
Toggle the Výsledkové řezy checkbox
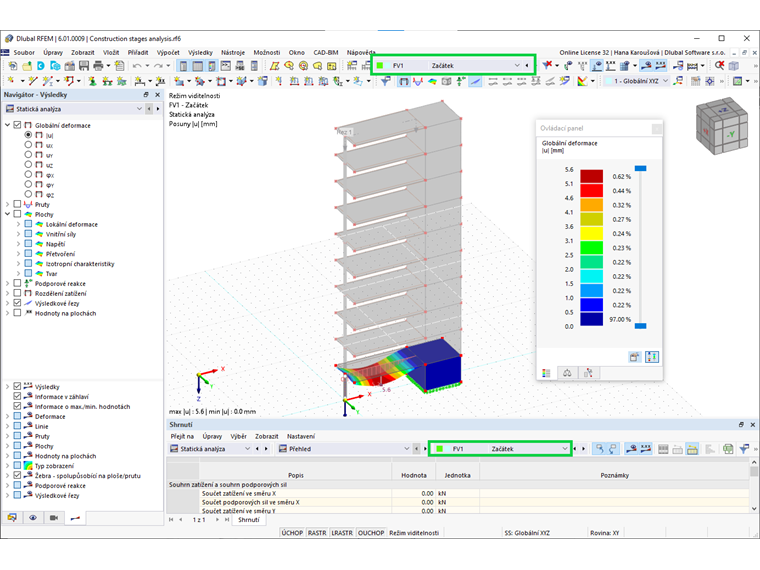(17, 303)
